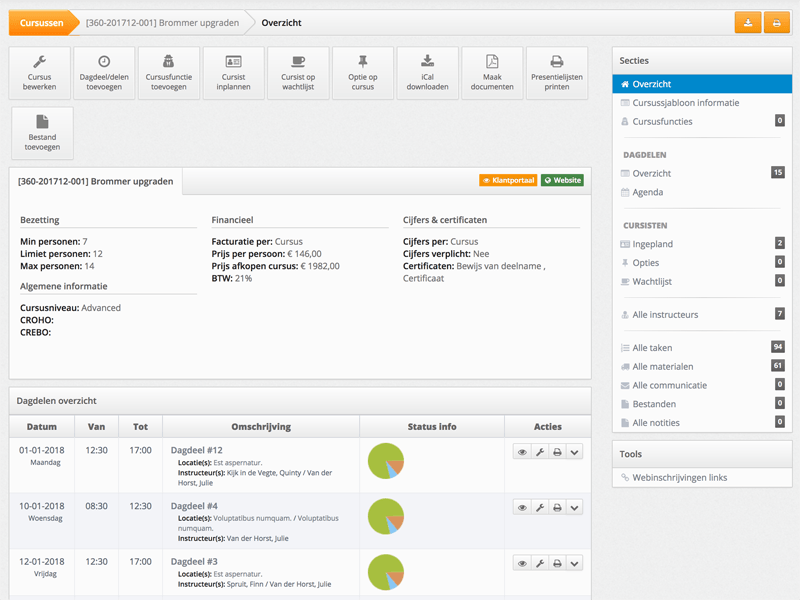
Task: Select the [360-201712-001] Brommer upgraden tab
Action: coord(95,182)
